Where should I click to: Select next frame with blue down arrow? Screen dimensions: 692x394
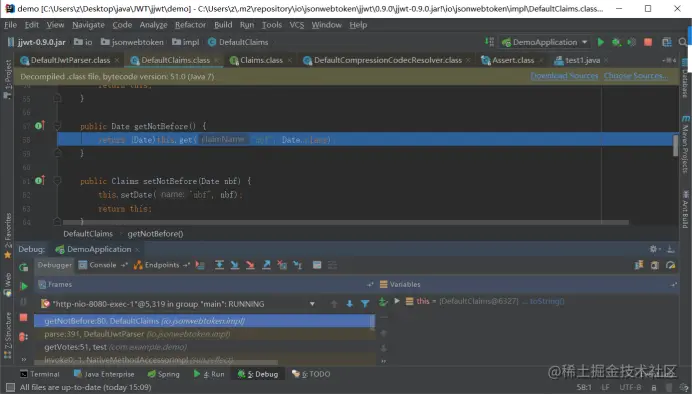350,304
